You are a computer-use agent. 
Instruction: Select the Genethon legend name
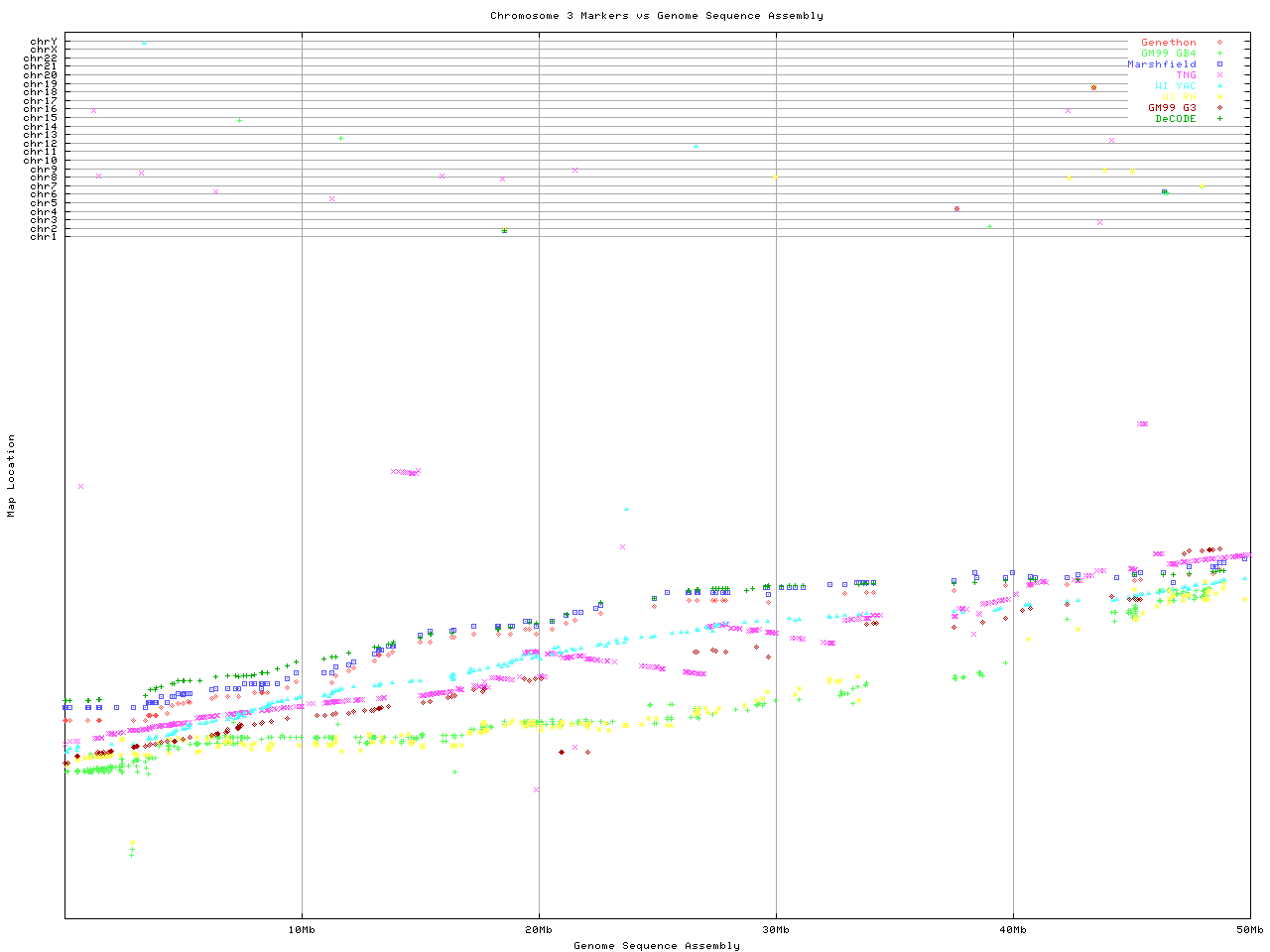1168,43
